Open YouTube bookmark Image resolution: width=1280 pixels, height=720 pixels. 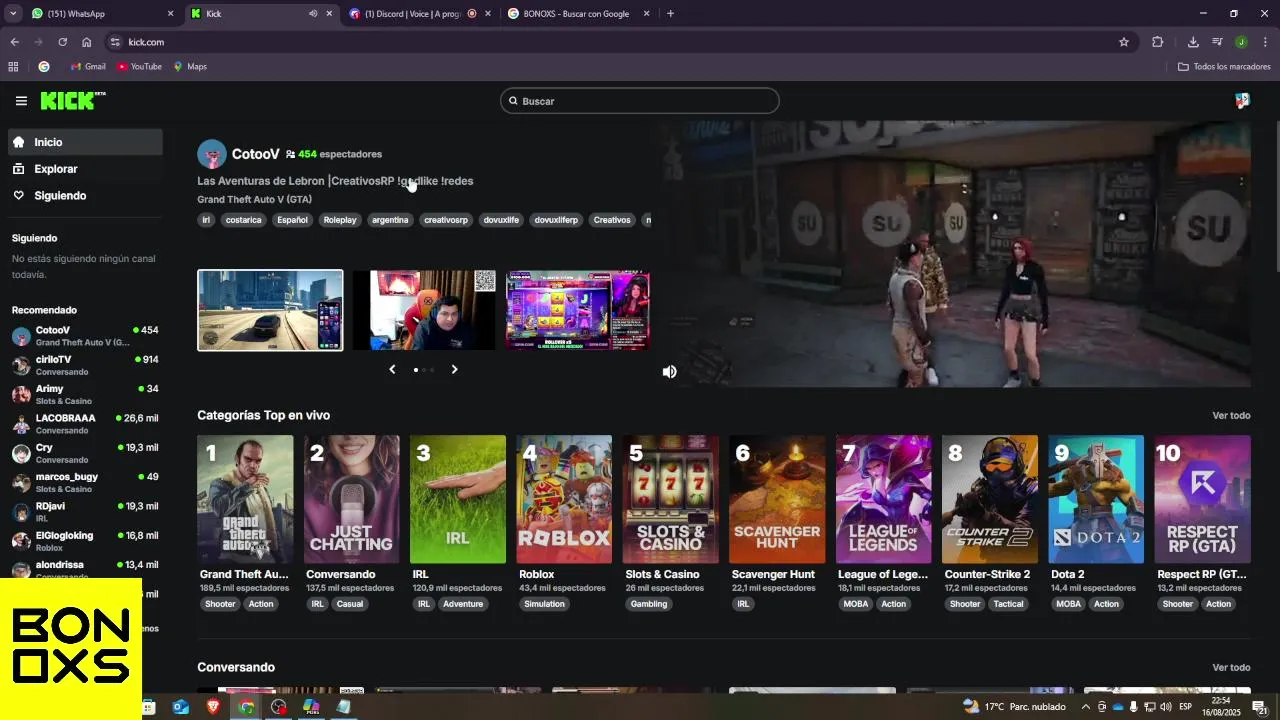point(139,67)
